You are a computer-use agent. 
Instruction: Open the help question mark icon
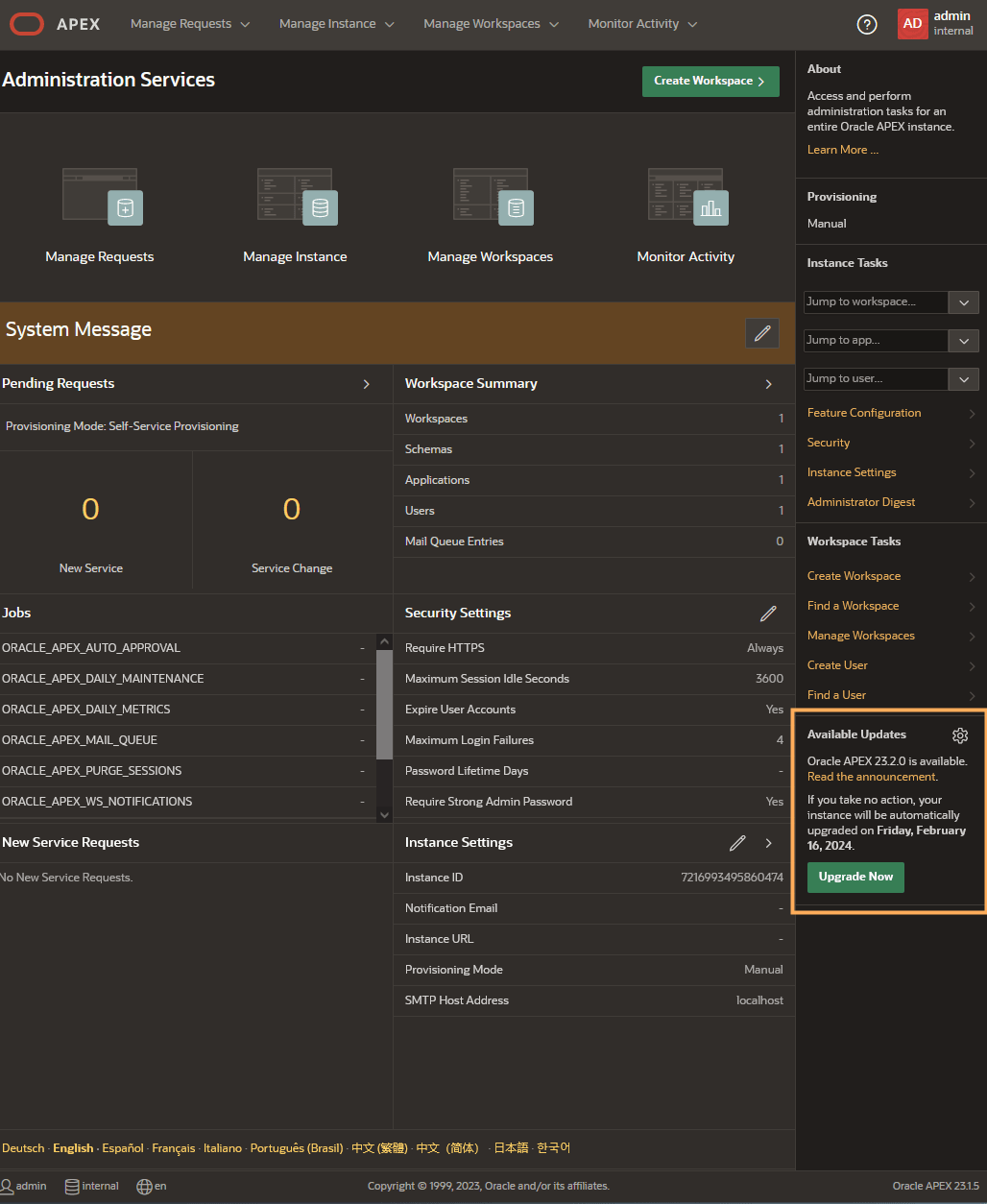click(867, 25)
